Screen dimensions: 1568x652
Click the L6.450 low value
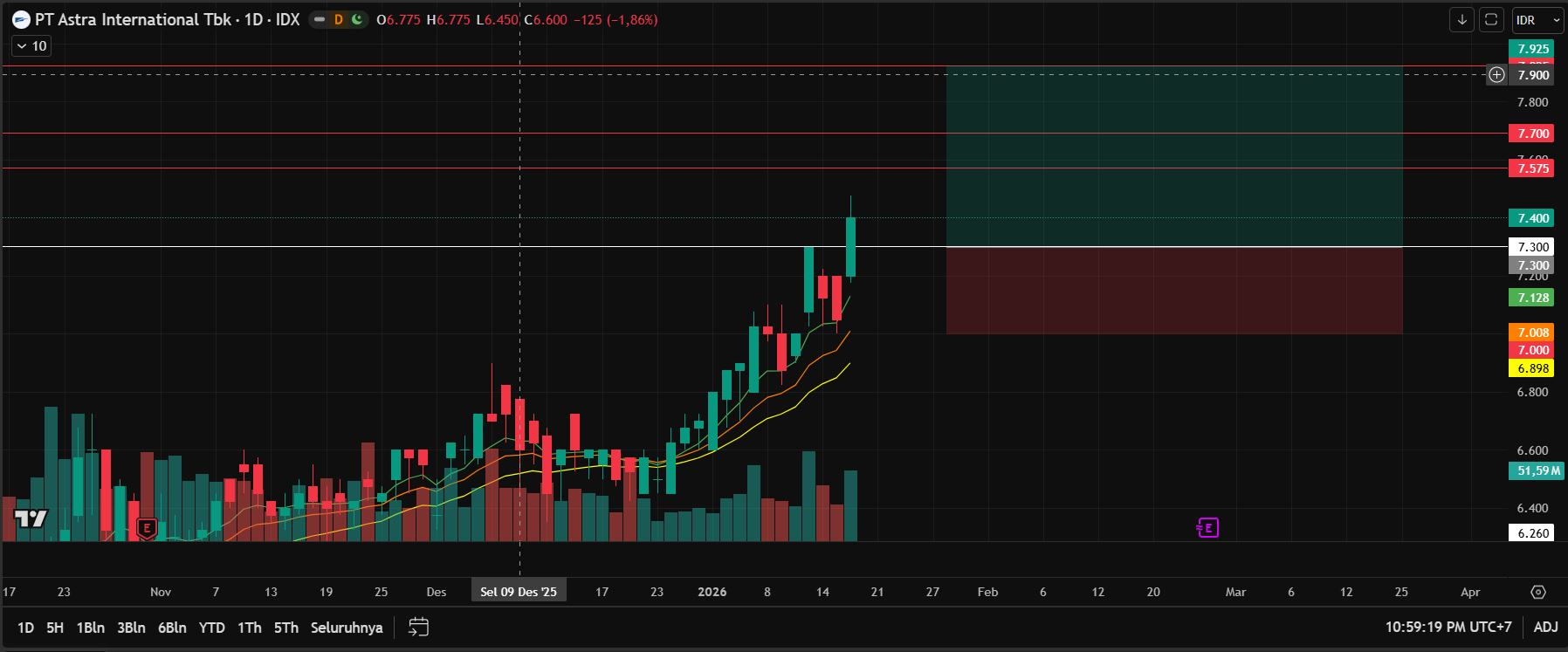point(497,20)
